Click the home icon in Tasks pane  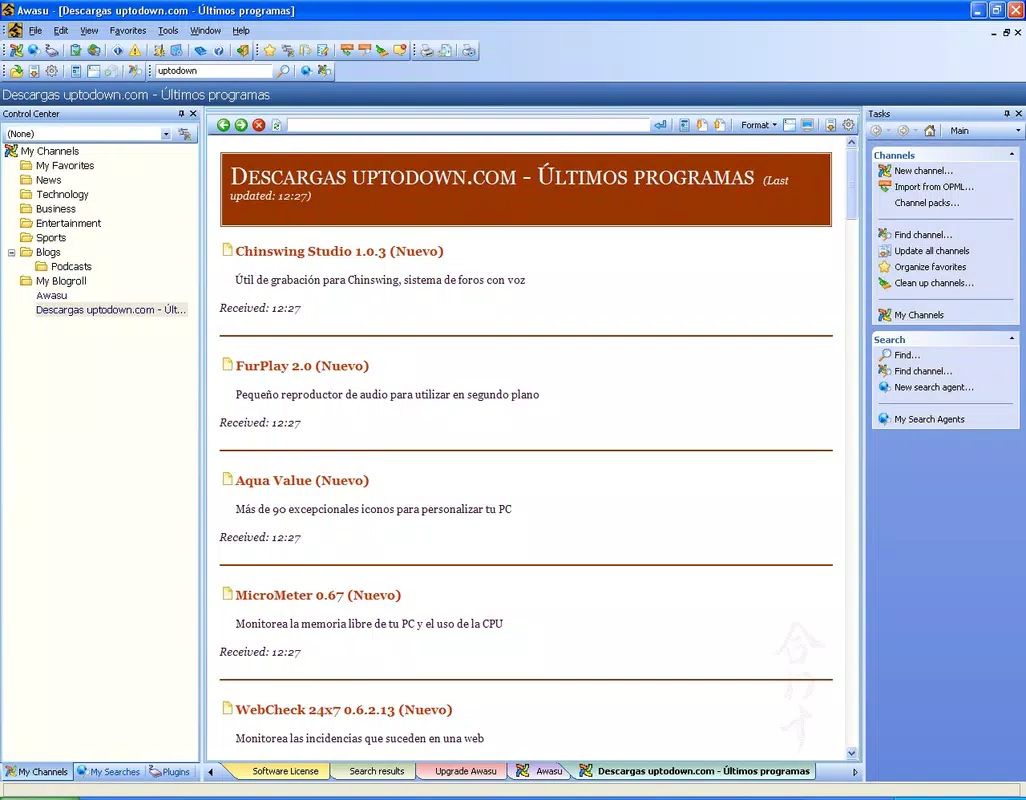tap(929, 131)
